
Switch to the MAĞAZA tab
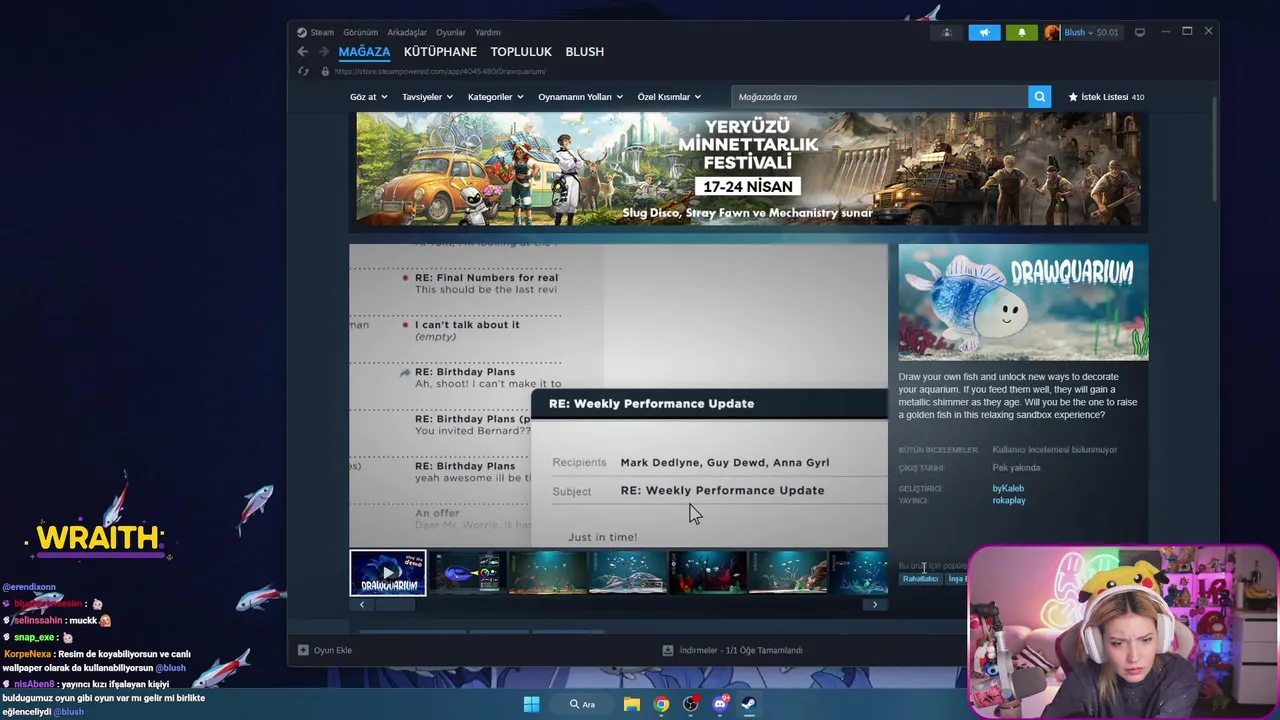(364, 52)
